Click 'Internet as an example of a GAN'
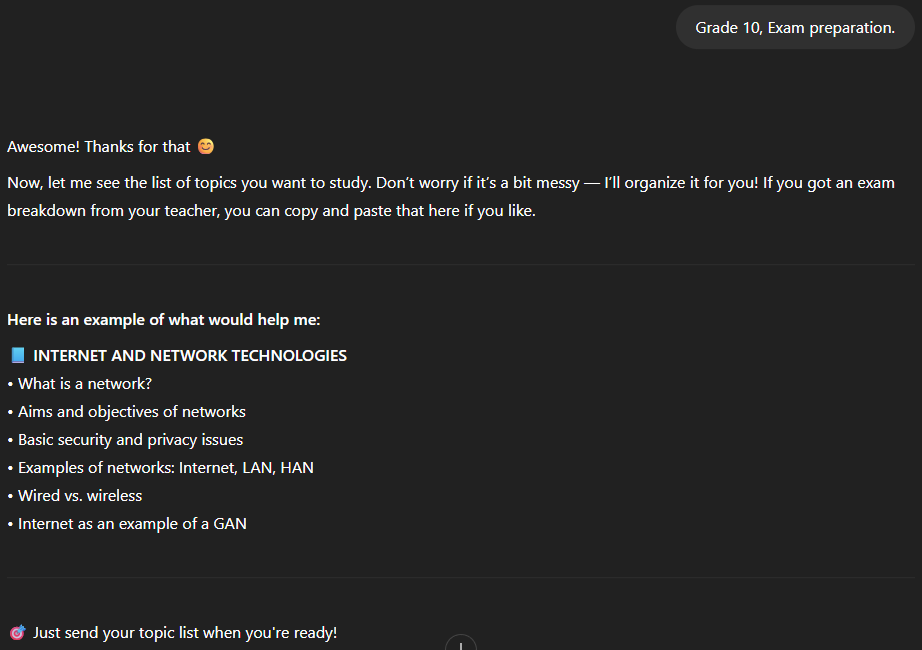Image resolution: width=922 pixels, height=650 pixels. (132, 524)
